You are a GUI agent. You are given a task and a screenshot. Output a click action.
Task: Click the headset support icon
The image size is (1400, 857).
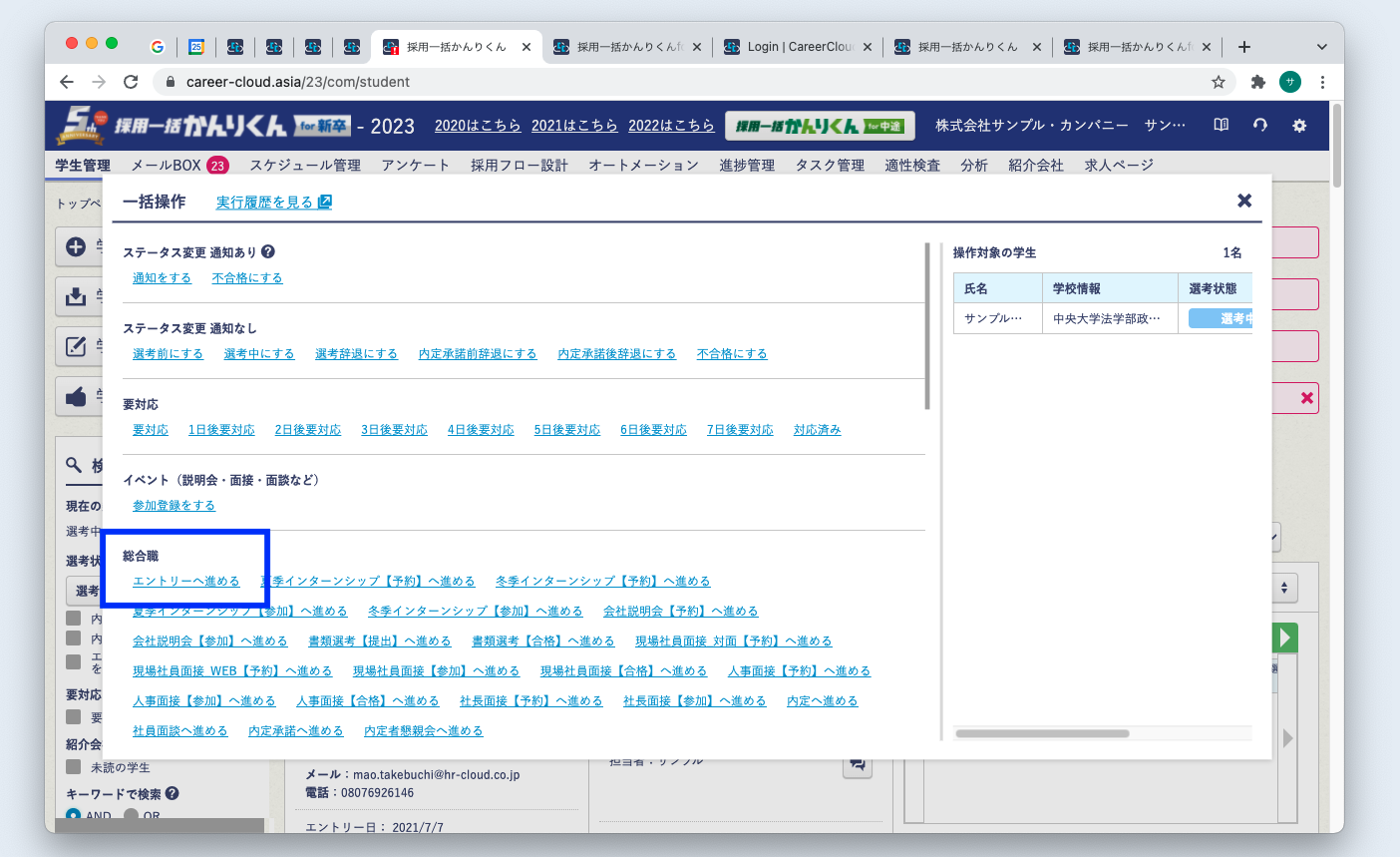pos(1260,126)
